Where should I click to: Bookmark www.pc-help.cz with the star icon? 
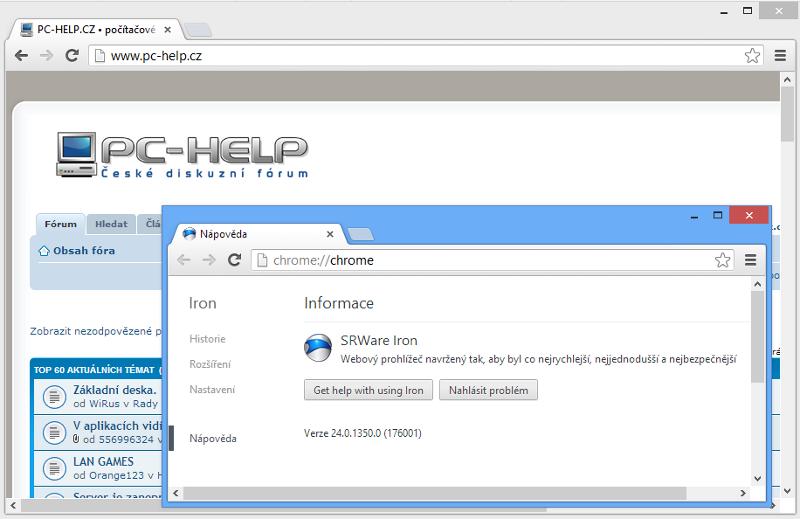tap(752, 55)
